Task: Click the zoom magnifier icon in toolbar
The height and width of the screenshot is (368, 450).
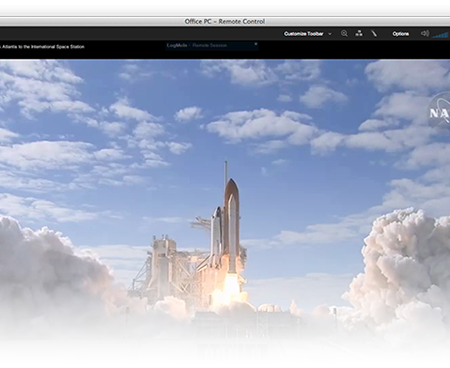Action: (344, 33)
